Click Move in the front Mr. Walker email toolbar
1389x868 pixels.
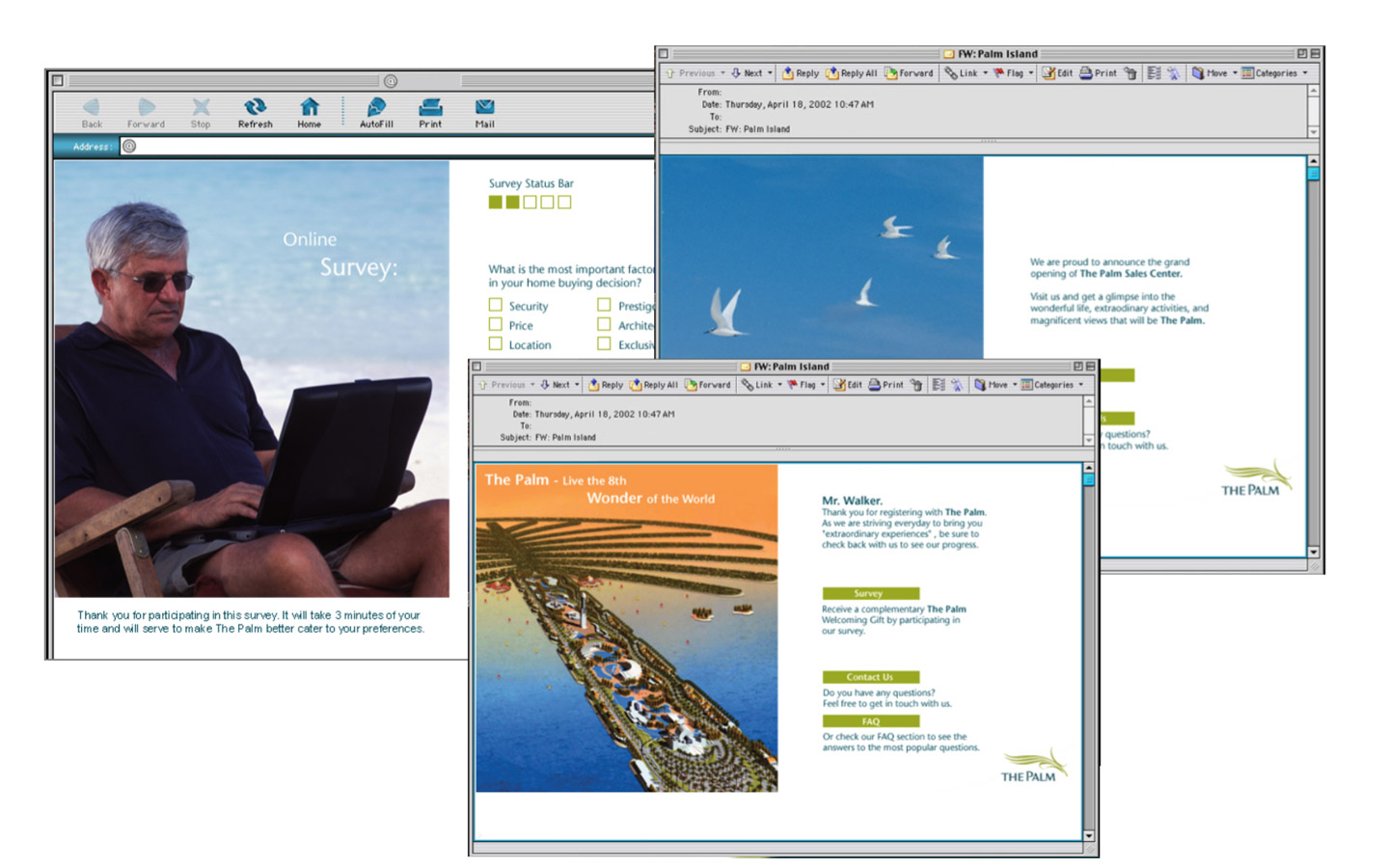(x=991, y=385)
